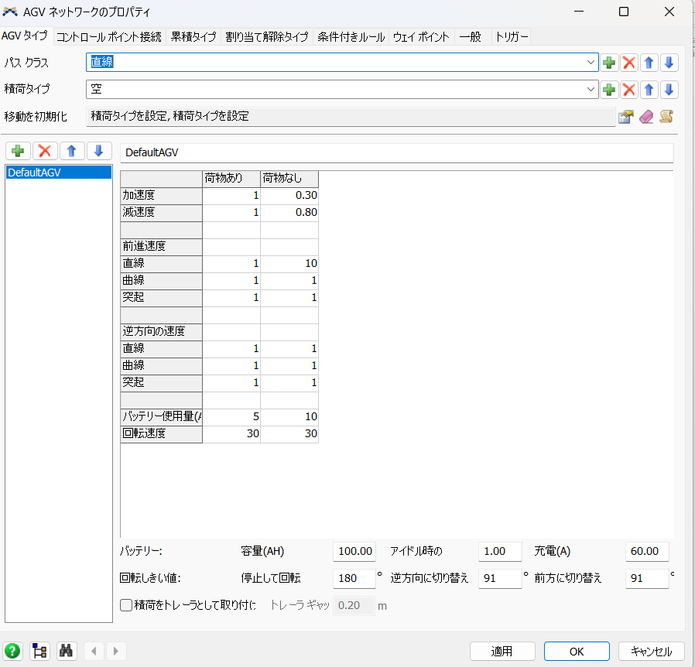Open trigger properties edit icon for 移動を初期化
Viewport: 695px width, 667px height.
pyautogui.click(x=626, y=117)
